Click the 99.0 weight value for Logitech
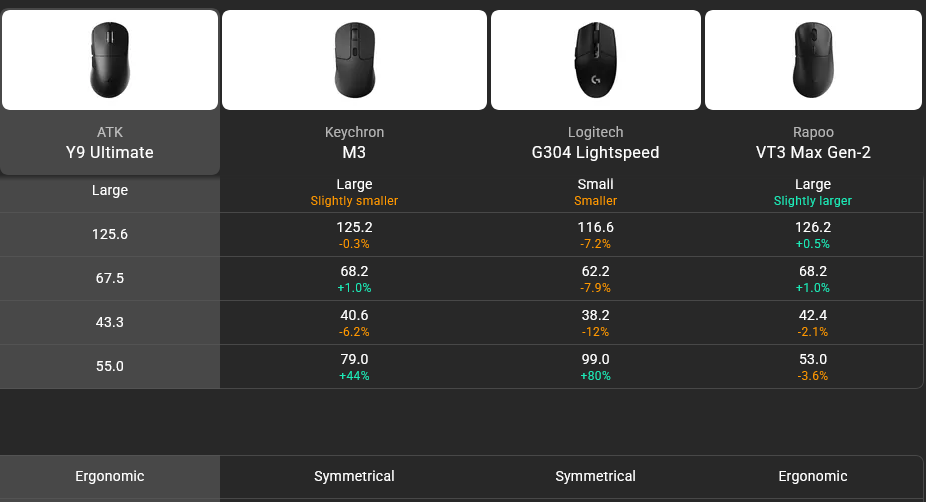The width and height of the screenshot is (926, 502). point(596,359)
